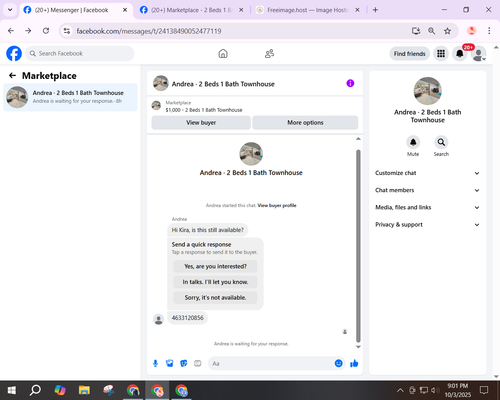Open the tab search dropdown arrow
The image size is (500, 400).
click(x=10, y=10)
